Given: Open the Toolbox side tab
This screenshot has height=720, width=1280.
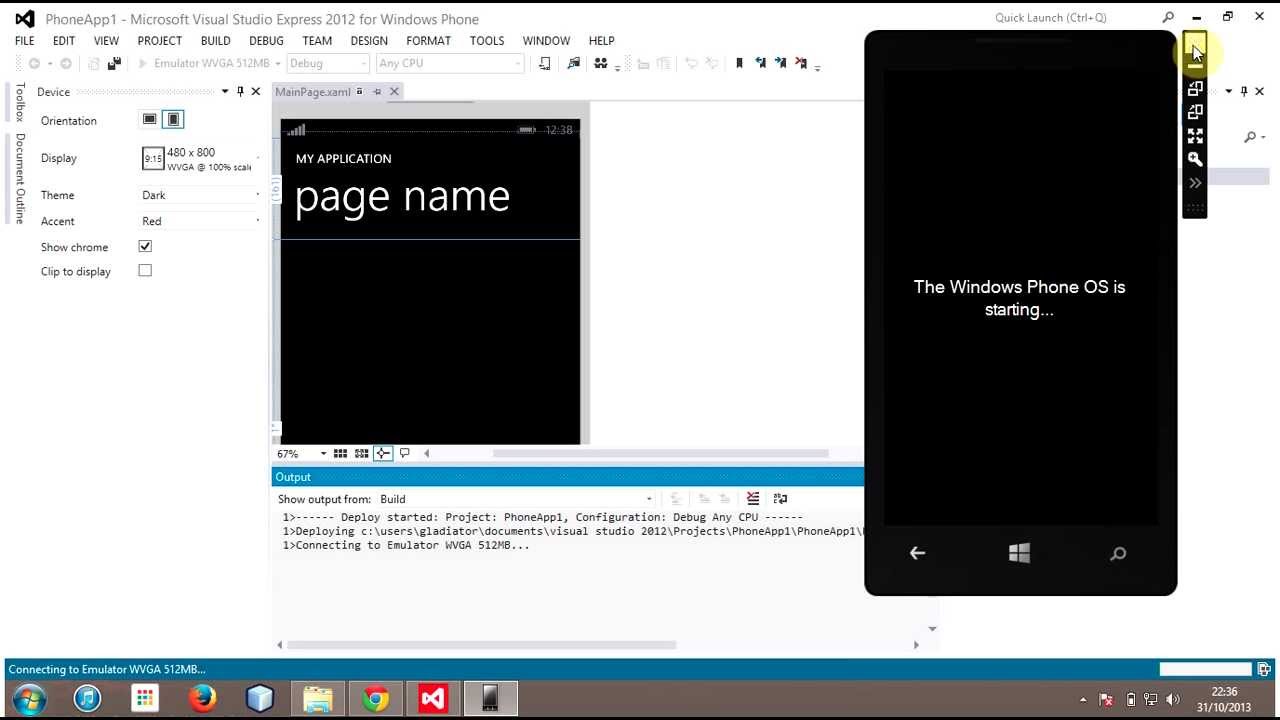Looking at the screenshot, I should (19, 102).
